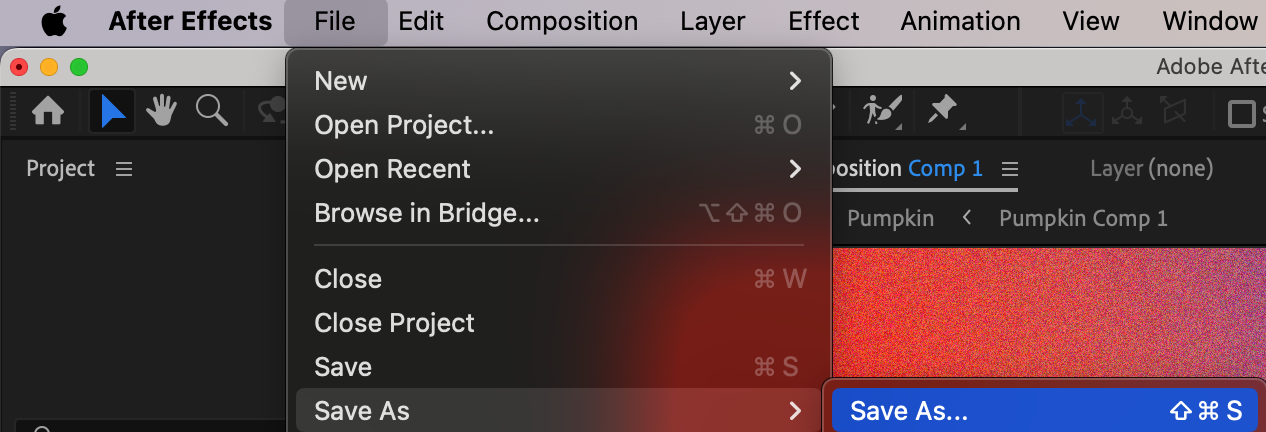Click the Pumpkin breadcrumb link
Viewport: 1266px width, 432px height.
click(x=890, y=218)
